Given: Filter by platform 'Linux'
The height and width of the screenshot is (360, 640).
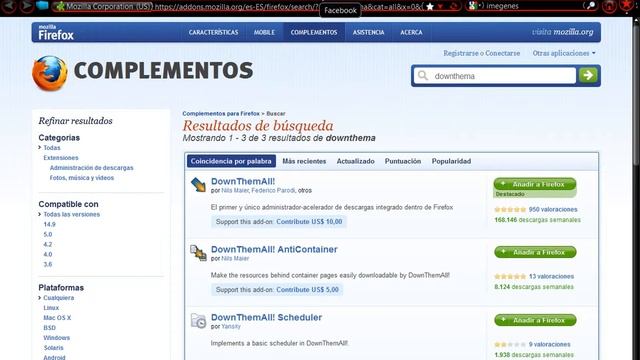Looking at the screenshot, I should tap(51, 308).
